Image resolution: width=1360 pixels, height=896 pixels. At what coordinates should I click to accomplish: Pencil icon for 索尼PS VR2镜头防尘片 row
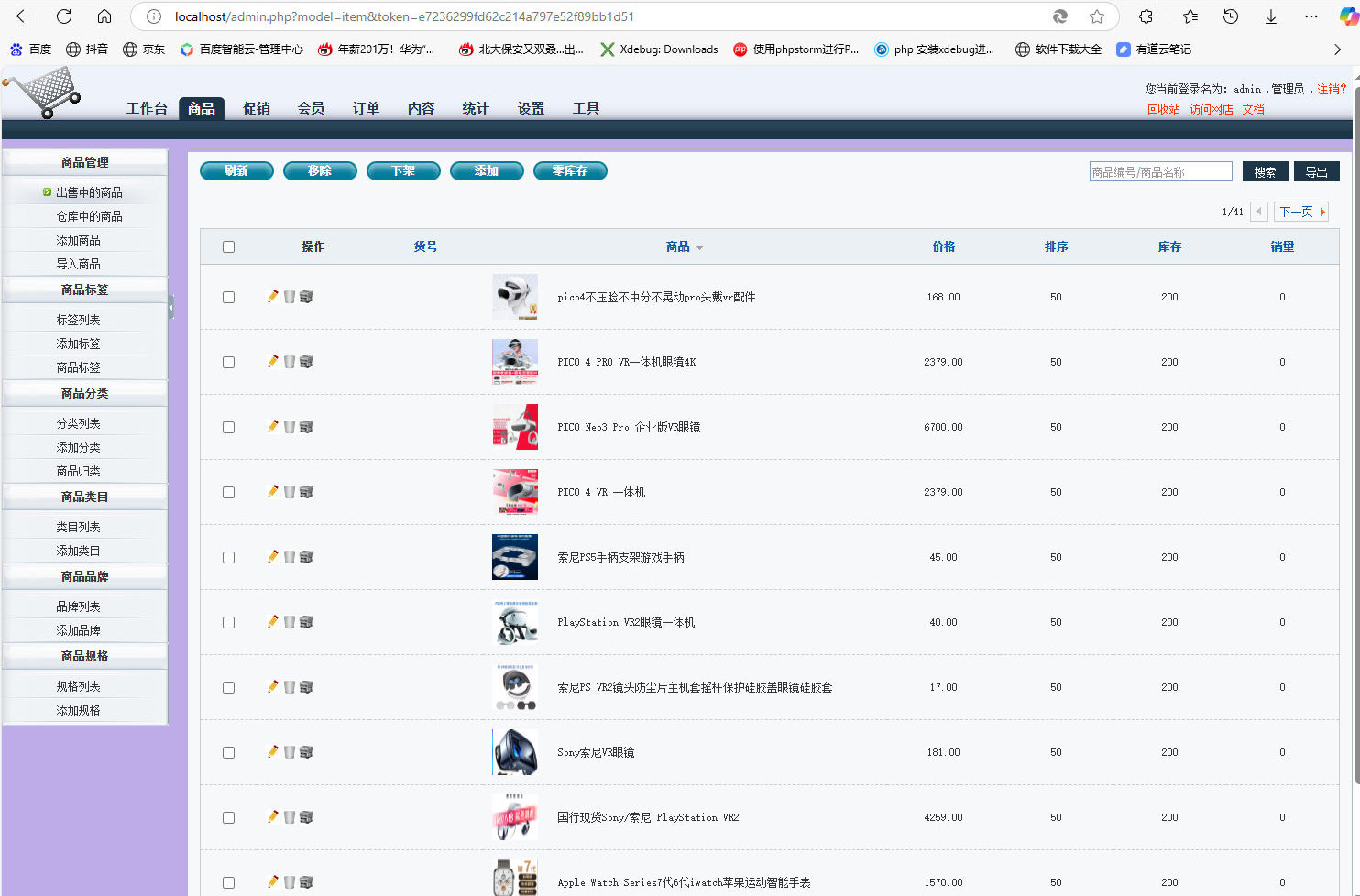coord(273,687)
